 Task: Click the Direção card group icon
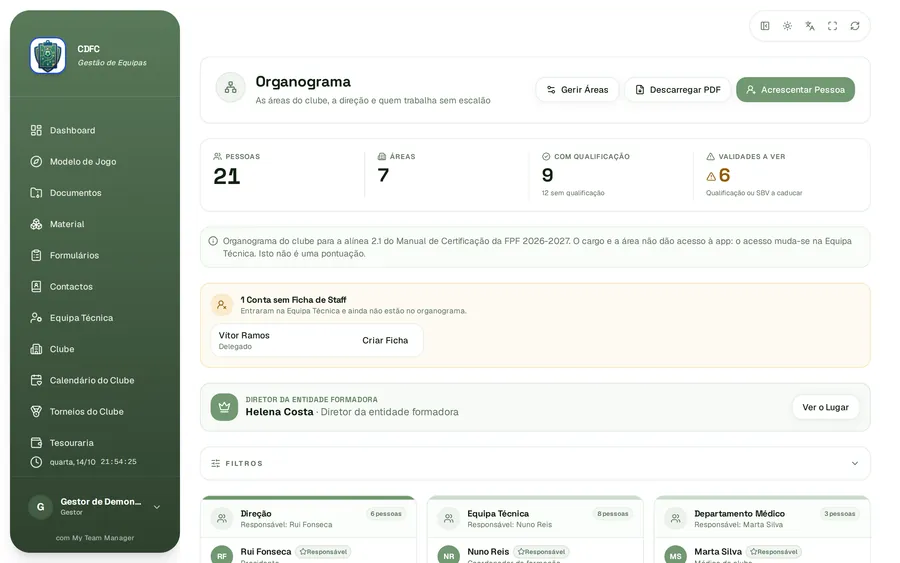[x=222, y=518]
